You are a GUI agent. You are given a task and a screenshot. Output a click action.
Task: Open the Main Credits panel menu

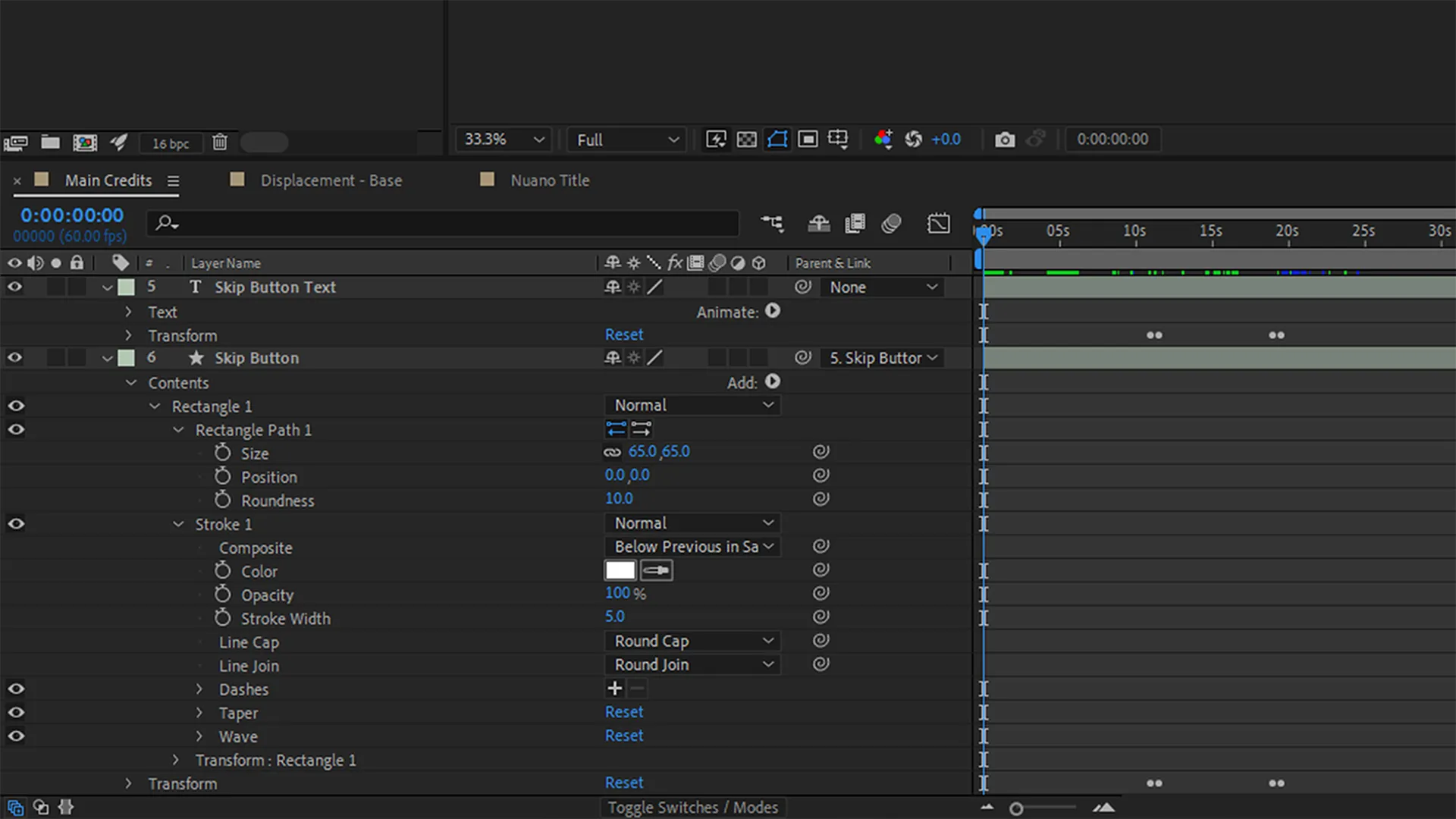[173, 181]
